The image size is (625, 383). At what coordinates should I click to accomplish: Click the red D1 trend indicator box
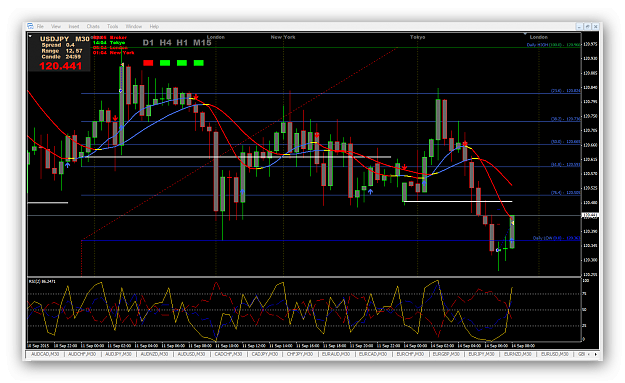click(x=148, y=63)
